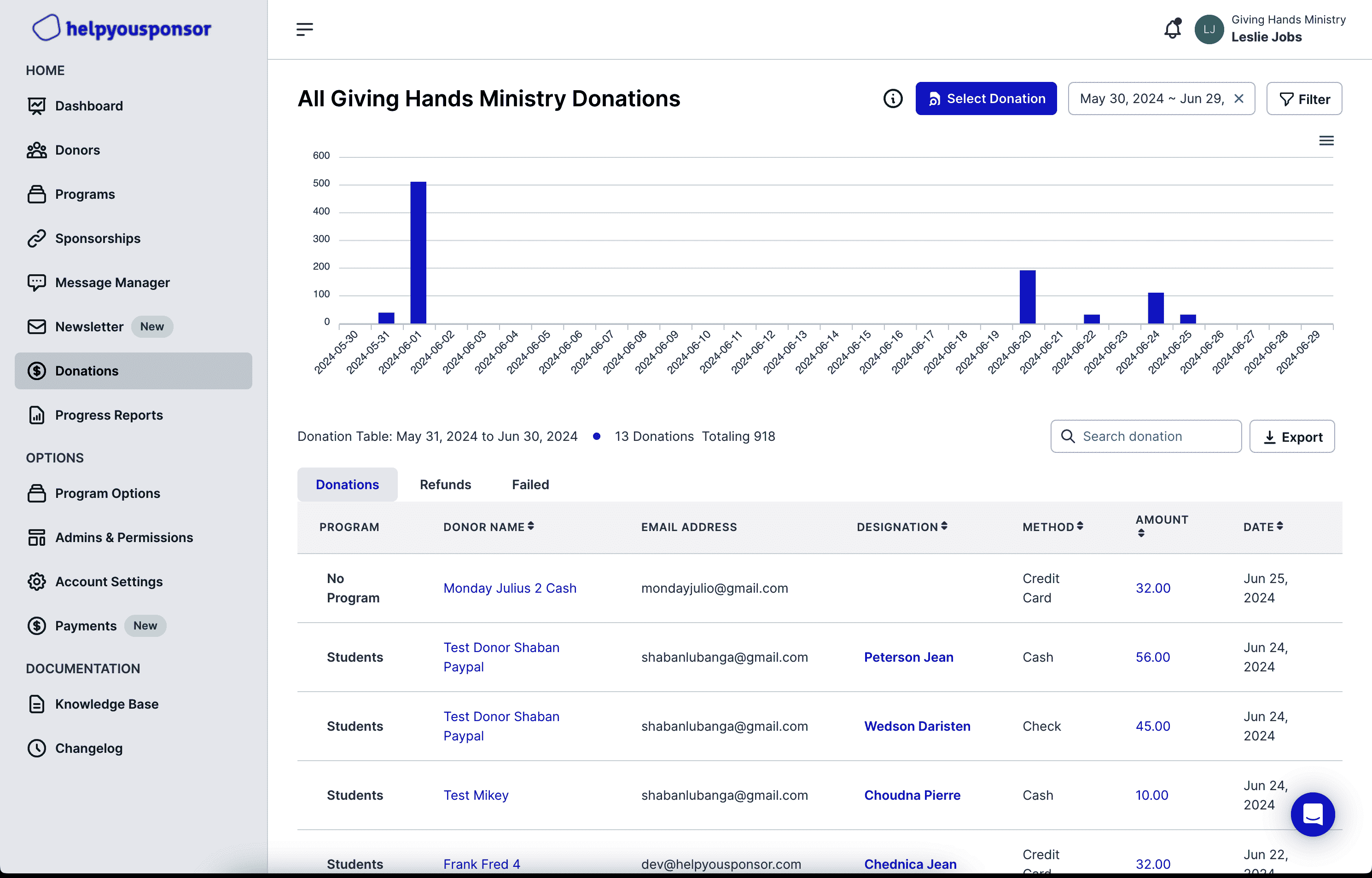Open Message Manager from sidebar

112,283
